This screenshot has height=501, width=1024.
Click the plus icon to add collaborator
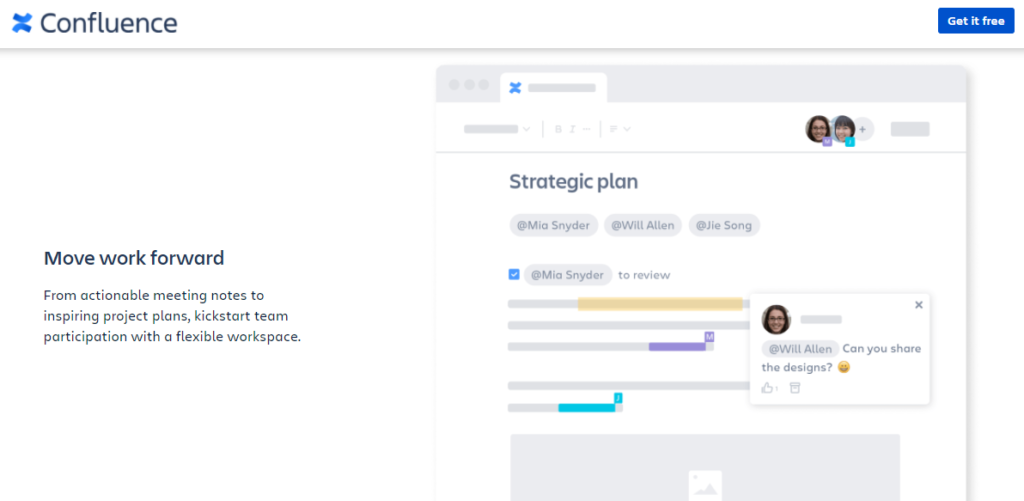click(x=862, y=129)
